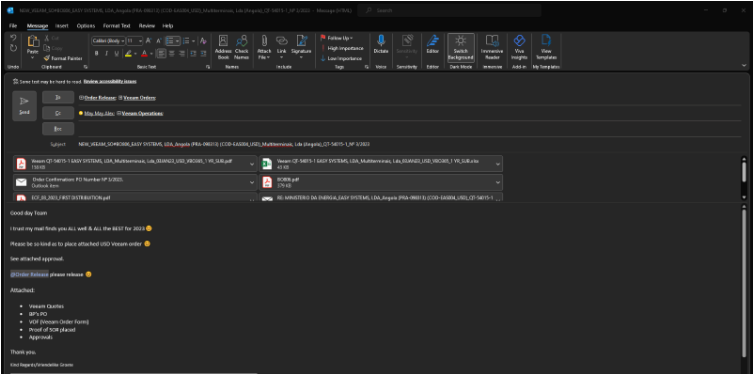Toggle underline formatting
The width and height of the screenshot is (754, 374).
click(116, 53)
